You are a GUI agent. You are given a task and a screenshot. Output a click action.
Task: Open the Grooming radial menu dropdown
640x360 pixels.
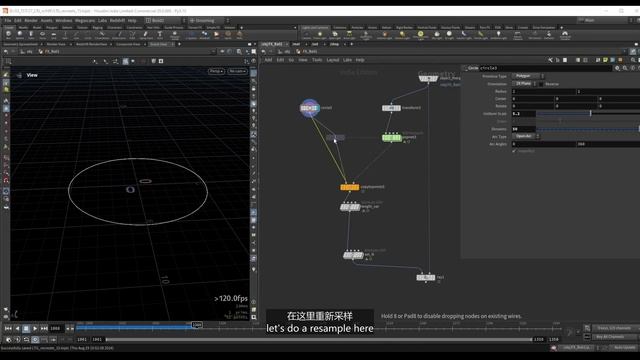tap(209, 20)
